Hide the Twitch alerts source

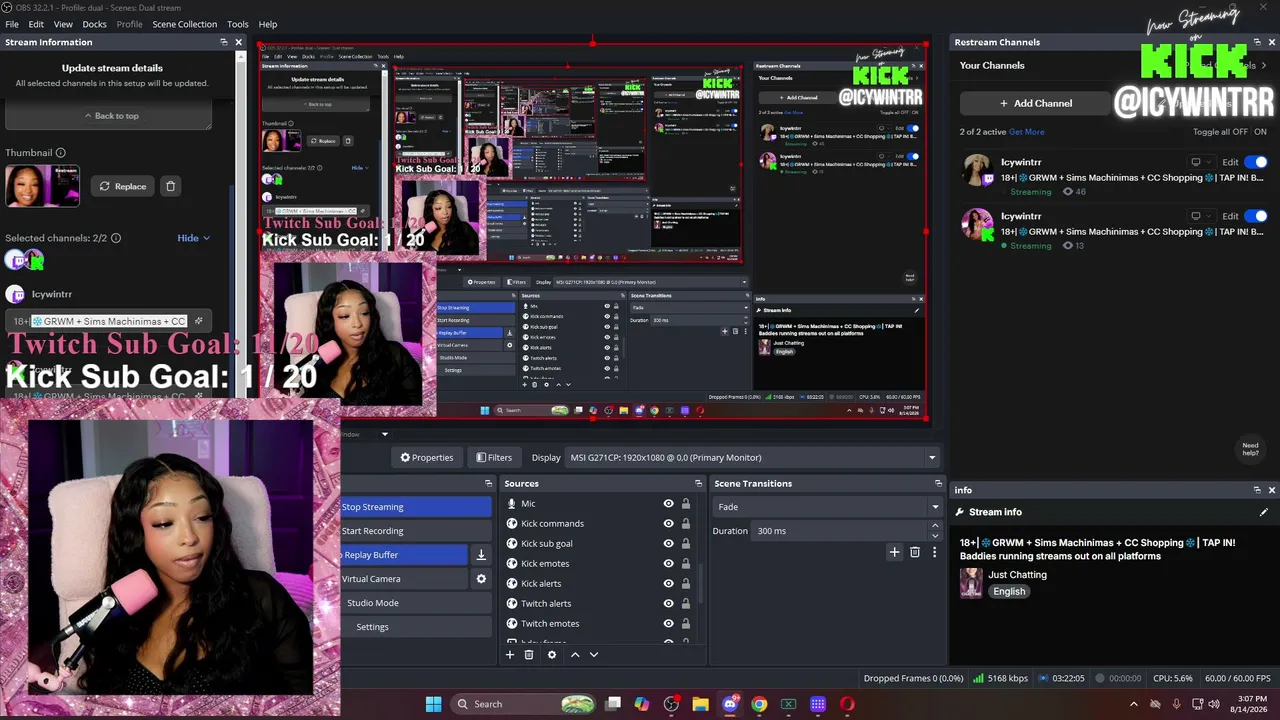point(668,604)
